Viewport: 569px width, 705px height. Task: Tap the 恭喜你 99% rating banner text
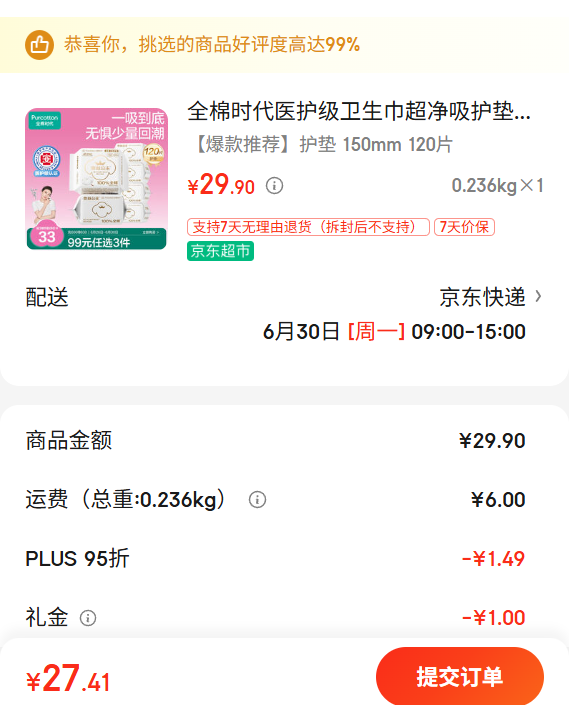click(212, 45)
